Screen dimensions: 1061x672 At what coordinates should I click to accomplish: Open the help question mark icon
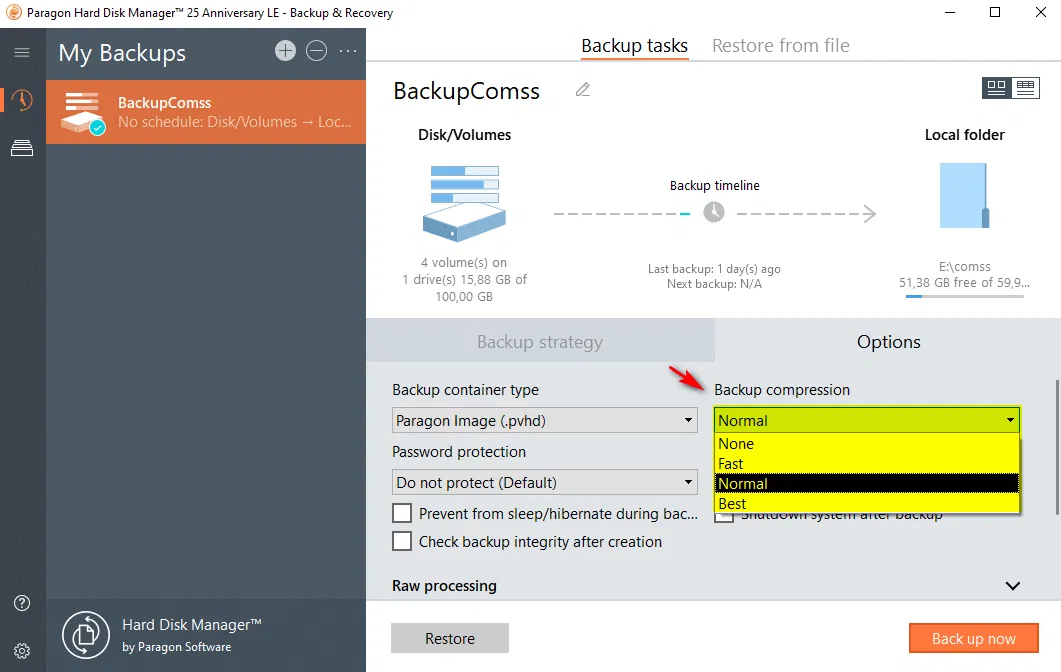[x=22, y=603]
